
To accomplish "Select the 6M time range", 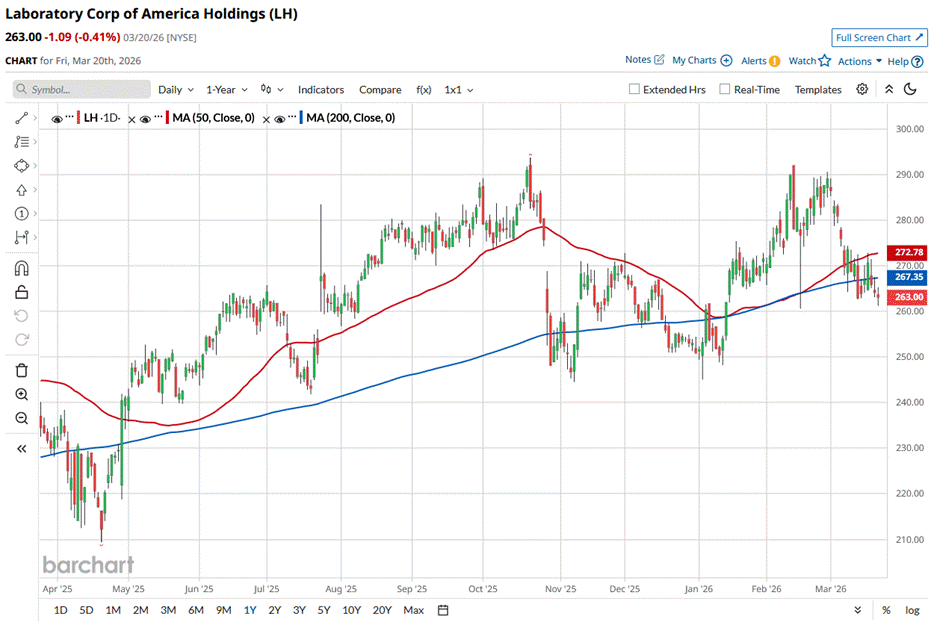I will (x=195, y=610).
